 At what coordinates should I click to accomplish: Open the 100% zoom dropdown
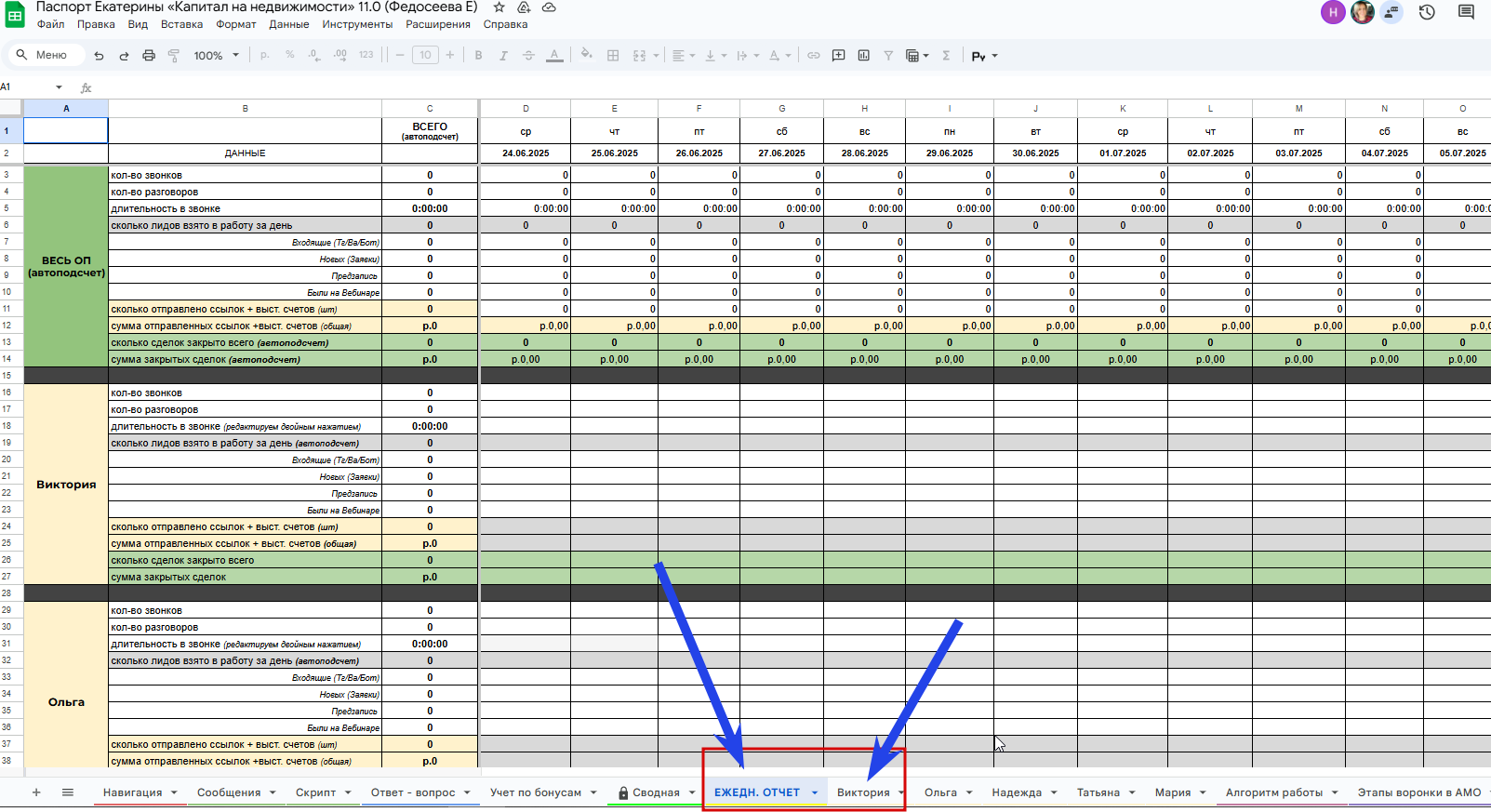(x=216, y=56)
